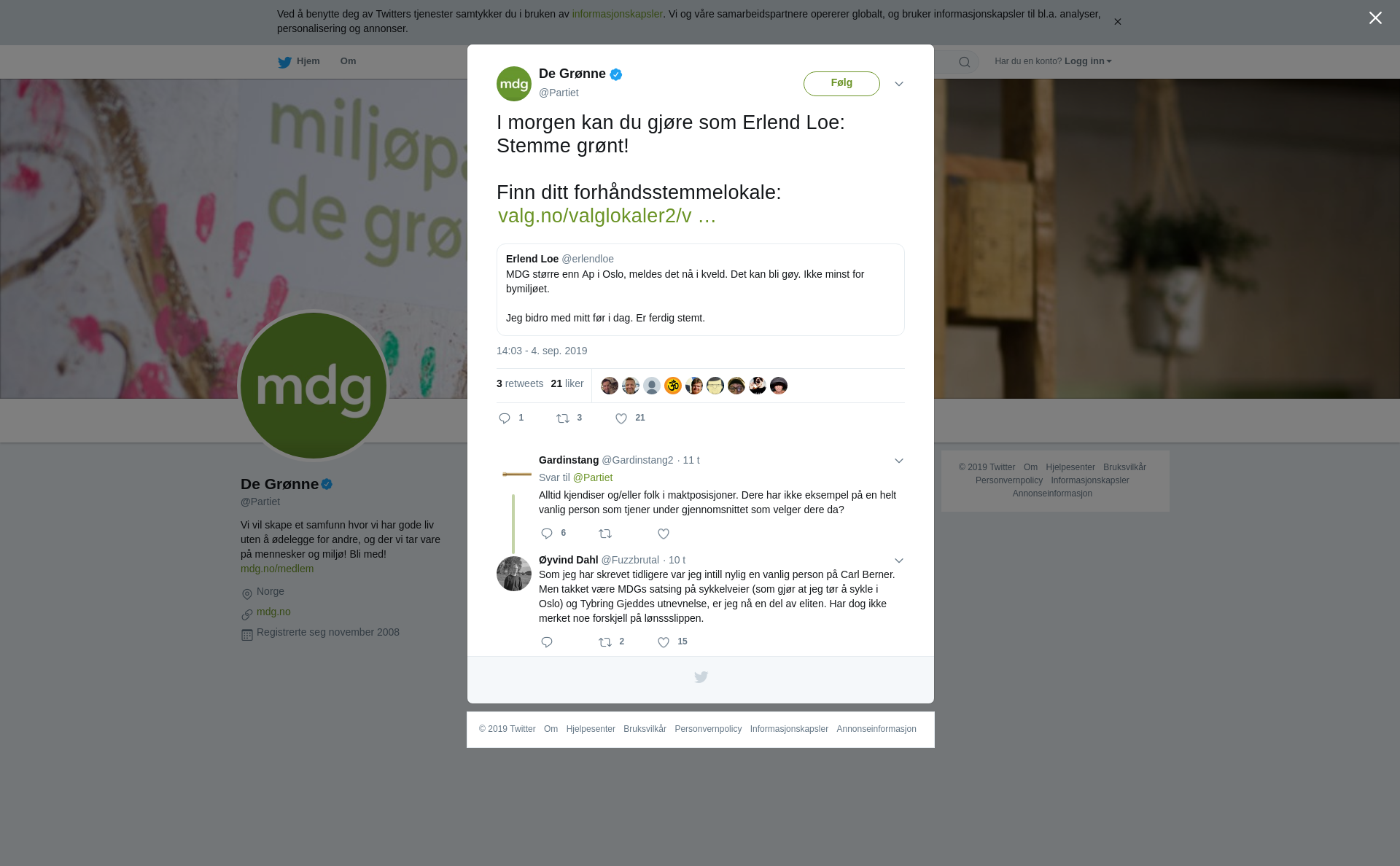Open the Logg inn dropdown

click(1088, 61)
